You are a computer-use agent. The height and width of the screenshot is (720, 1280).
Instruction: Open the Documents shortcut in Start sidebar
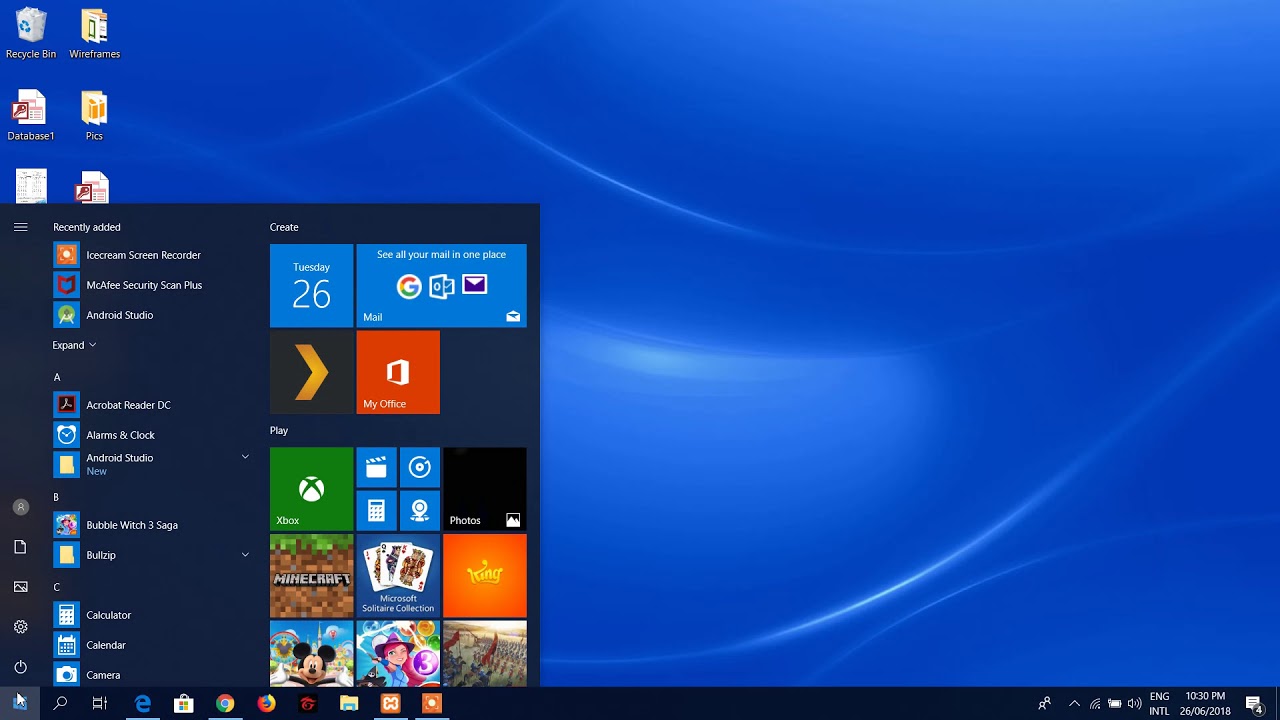pyautogui.click(x=20, y=547)
